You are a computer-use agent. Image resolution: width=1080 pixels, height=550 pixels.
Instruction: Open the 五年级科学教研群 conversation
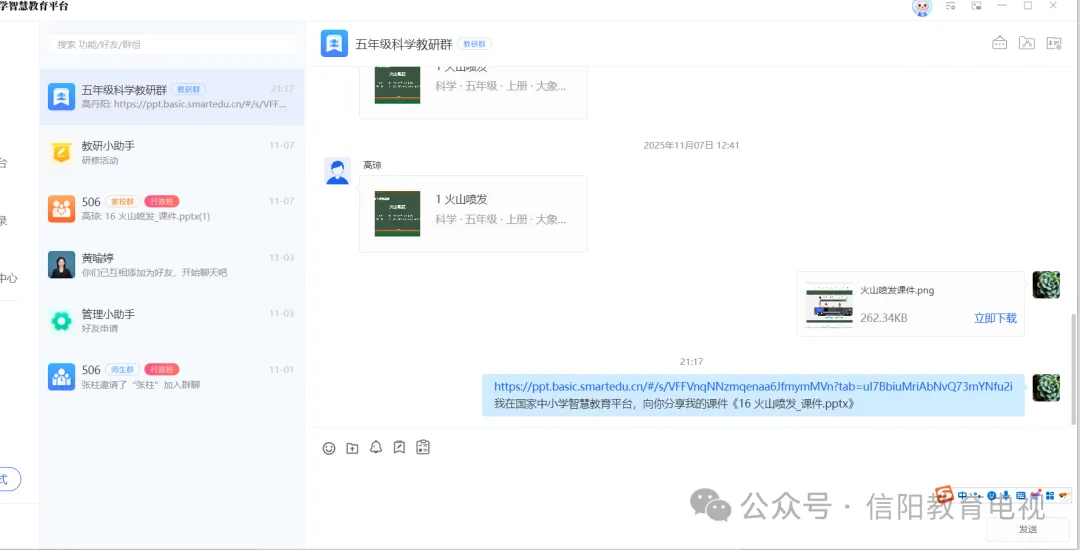tap(172, 96)
